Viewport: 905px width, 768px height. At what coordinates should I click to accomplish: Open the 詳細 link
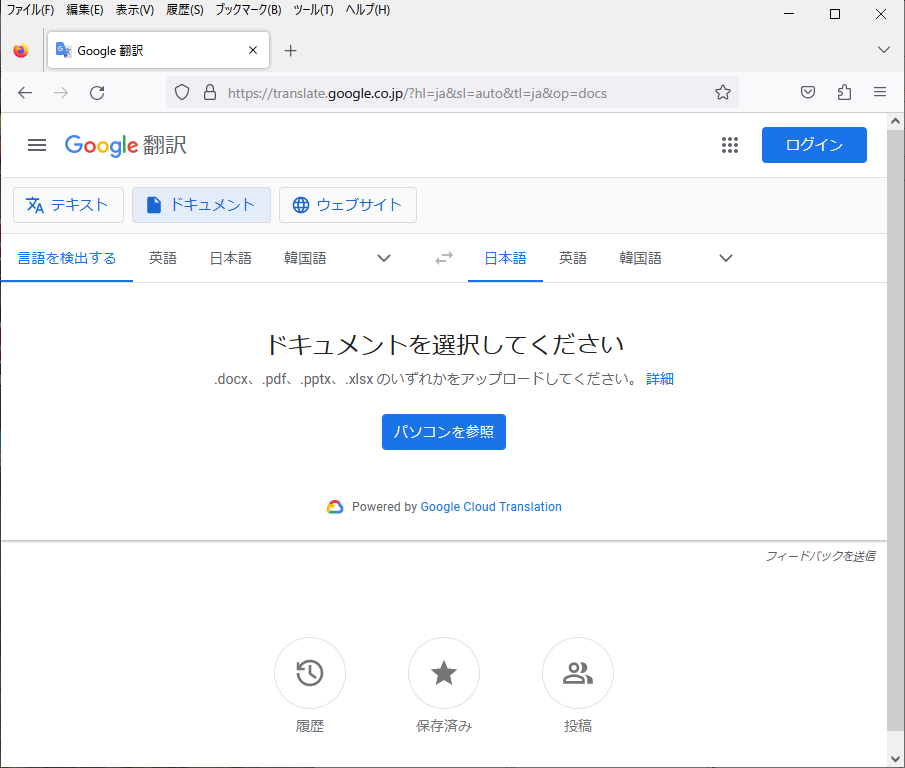point(660,379)
